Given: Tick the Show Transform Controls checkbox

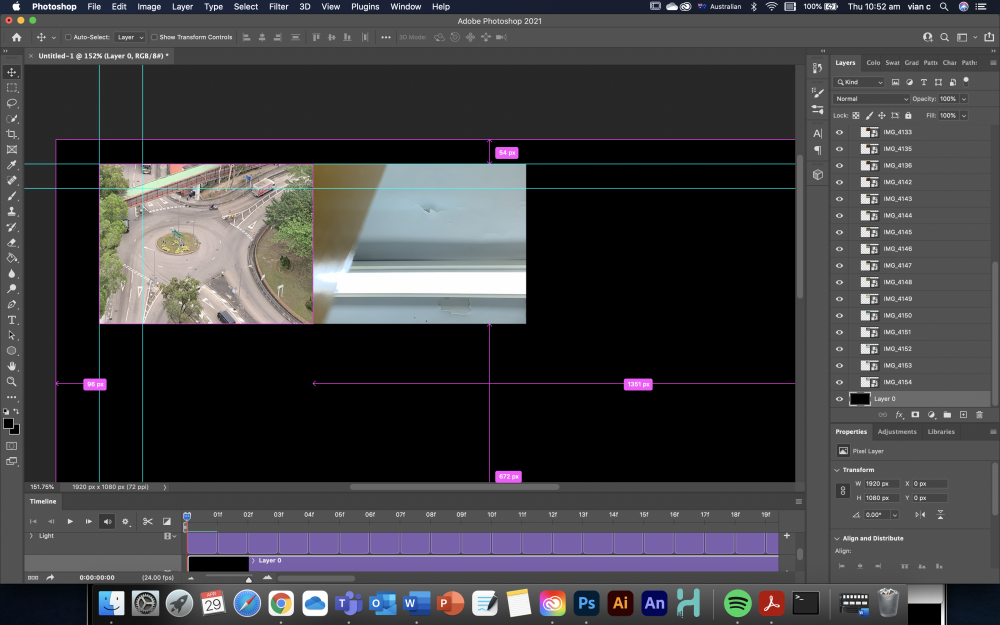Looking at the screenshot, I should 153,37.
